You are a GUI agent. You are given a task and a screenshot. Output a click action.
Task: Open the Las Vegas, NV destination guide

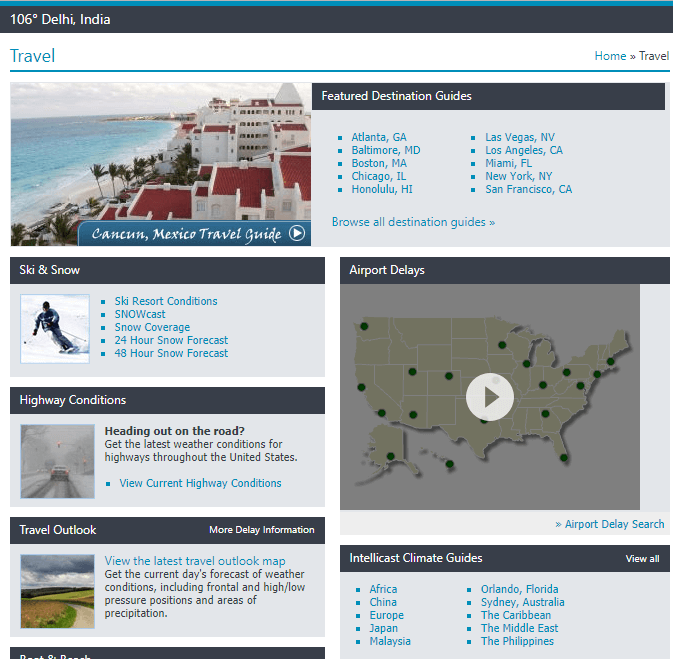520,137
